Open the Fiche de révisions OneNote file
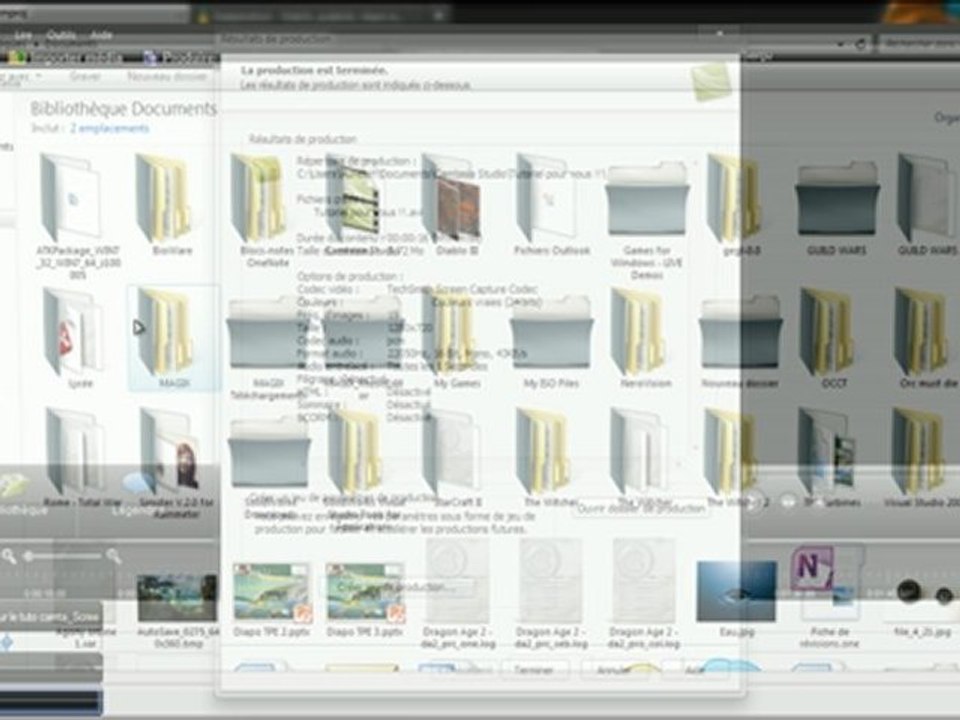This screenshot has height=720, width=960. point(830,597)
